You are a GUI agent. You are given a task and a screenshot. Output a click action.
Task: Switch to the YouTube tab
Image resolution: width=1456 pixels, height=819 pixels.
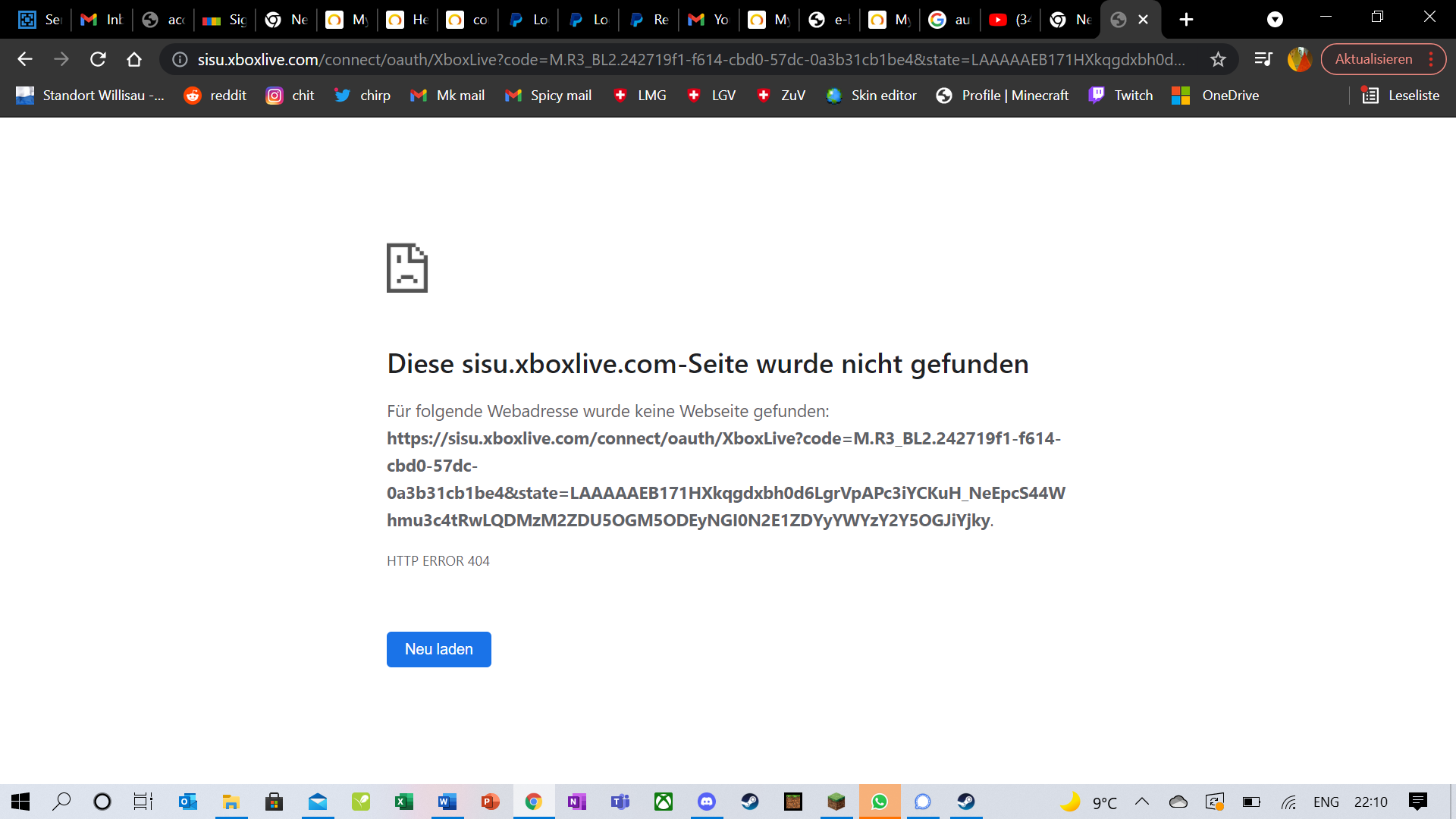tap(1010, 20)
